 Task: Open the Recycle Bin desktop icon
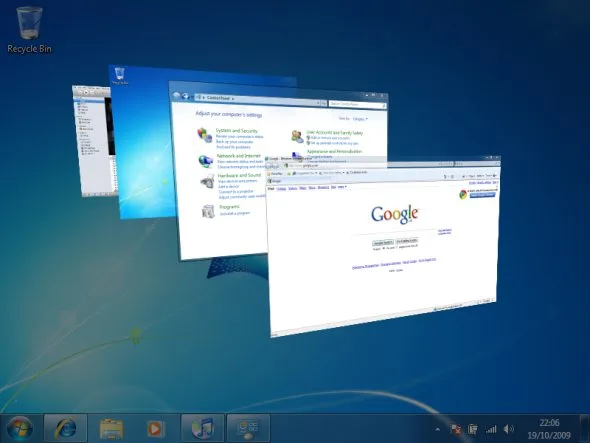(29, 30)
